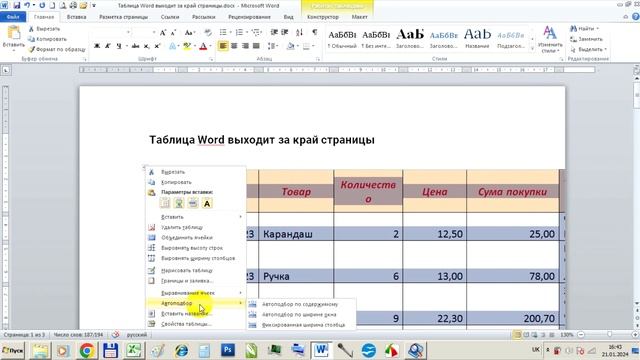Viewport: 640px width, 360px height.
Task: Click the Chrome icon in taskbar
Action: click(x=87, y=350)
